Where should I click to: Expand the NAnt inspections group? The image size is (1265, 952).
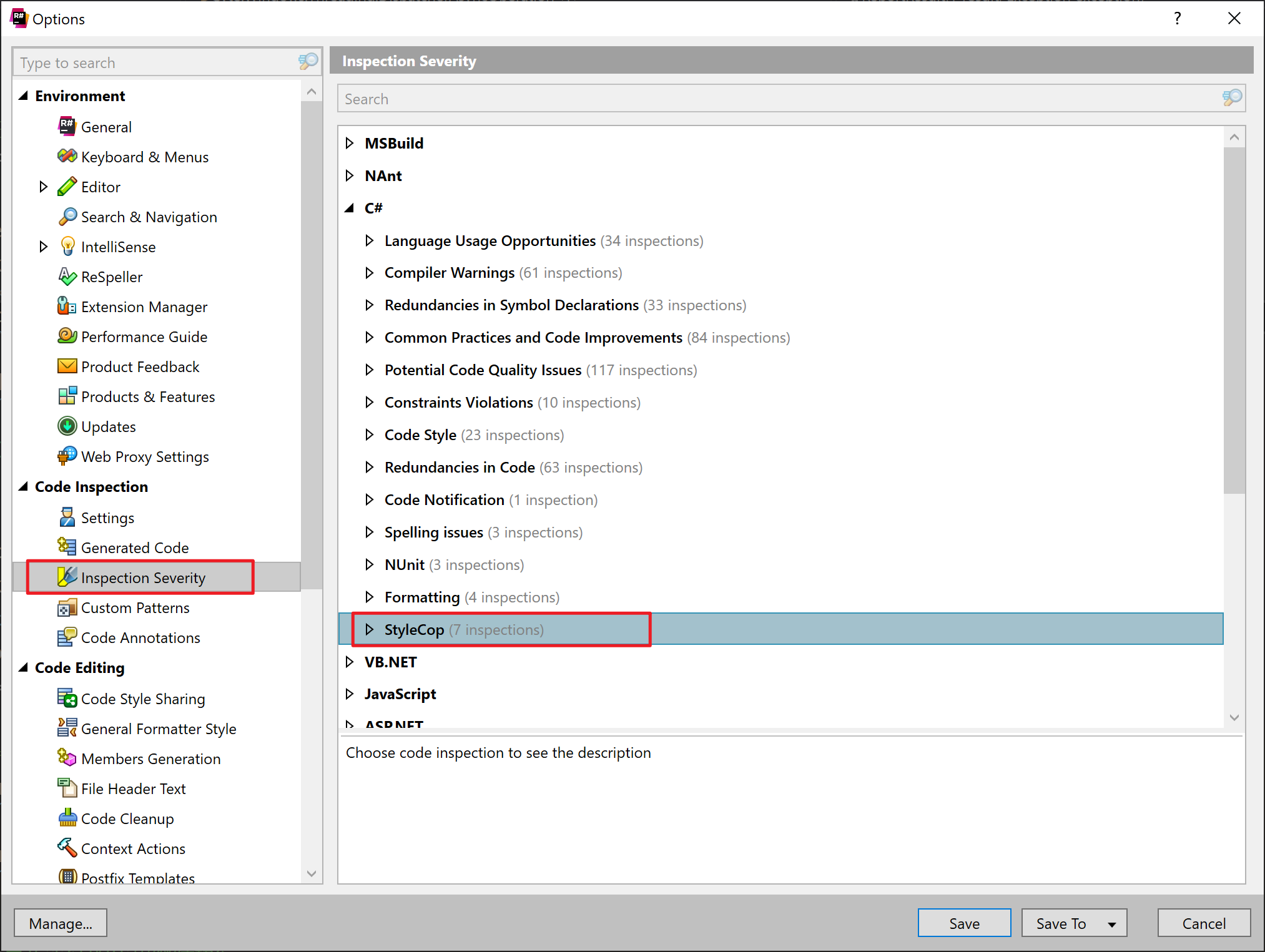(x=350, y=175)
